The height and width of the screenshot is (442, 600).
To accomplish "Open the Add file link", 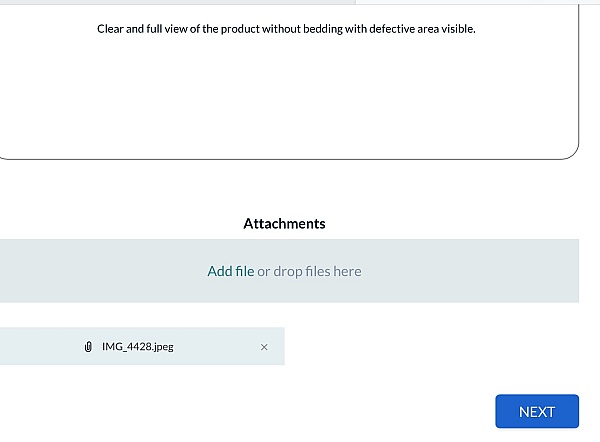I will [x=231, y=271].
